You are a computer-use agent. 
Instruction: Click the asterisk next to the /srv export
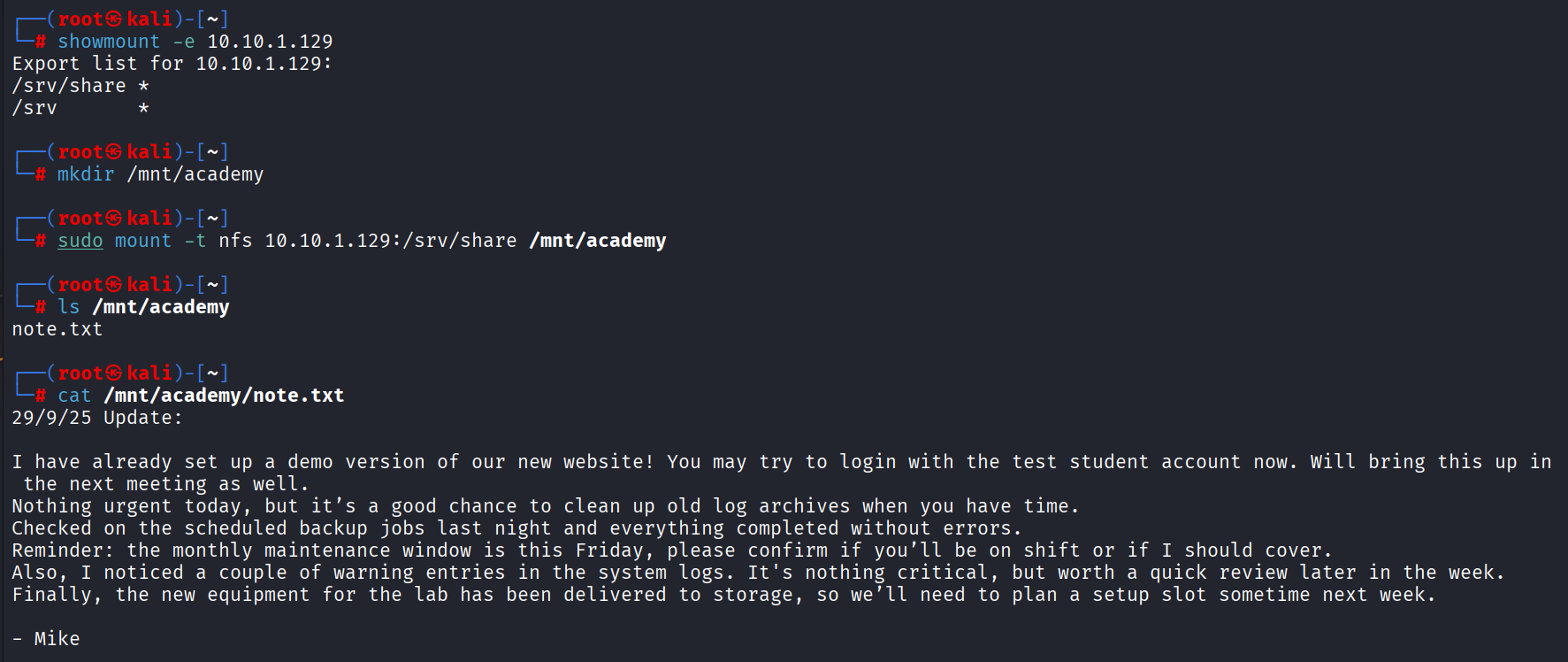pos(143,108)
